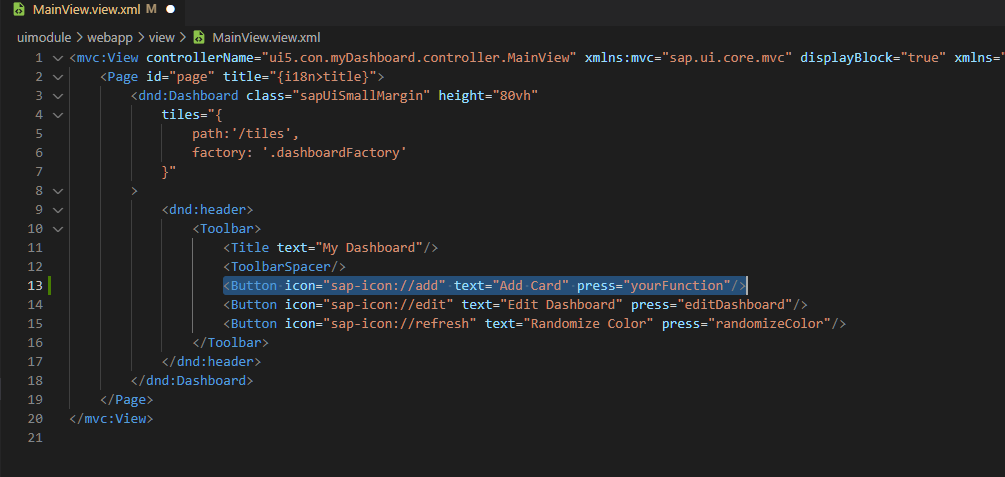This screenshot has width=1005, height=477.
Task: Click the id="page" attribute
Action: pyautogui.click(x=181, y=77)
